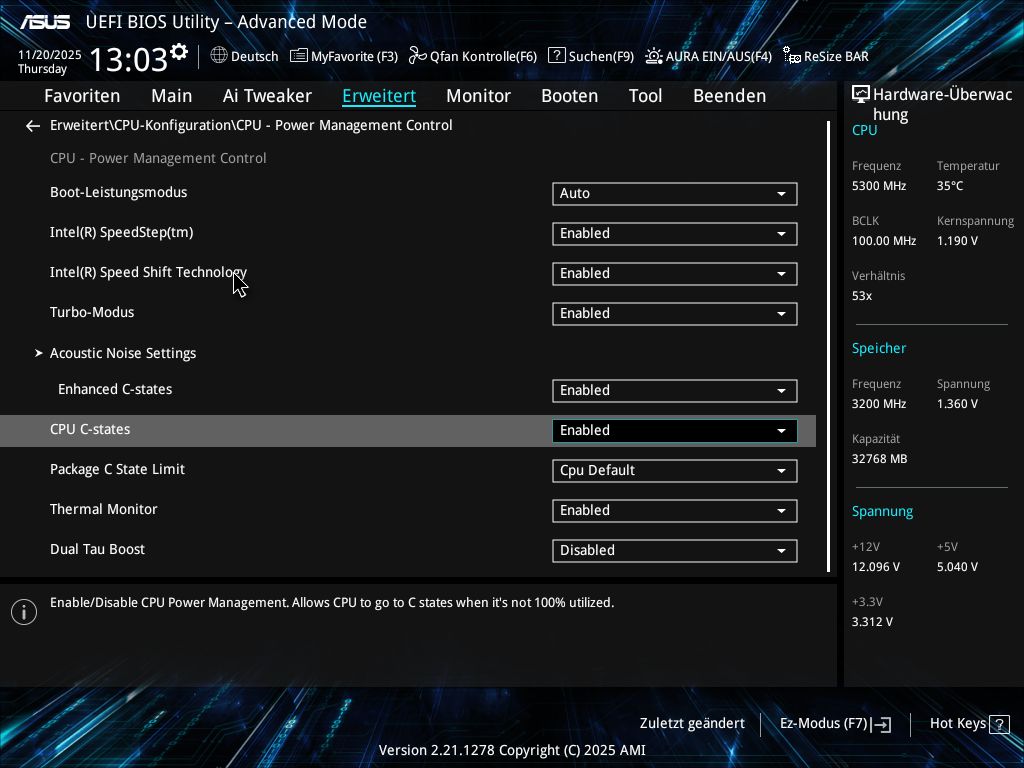Open Turbo-Modus dropdown
The image size is (1024, 768).
pos(675,313)
